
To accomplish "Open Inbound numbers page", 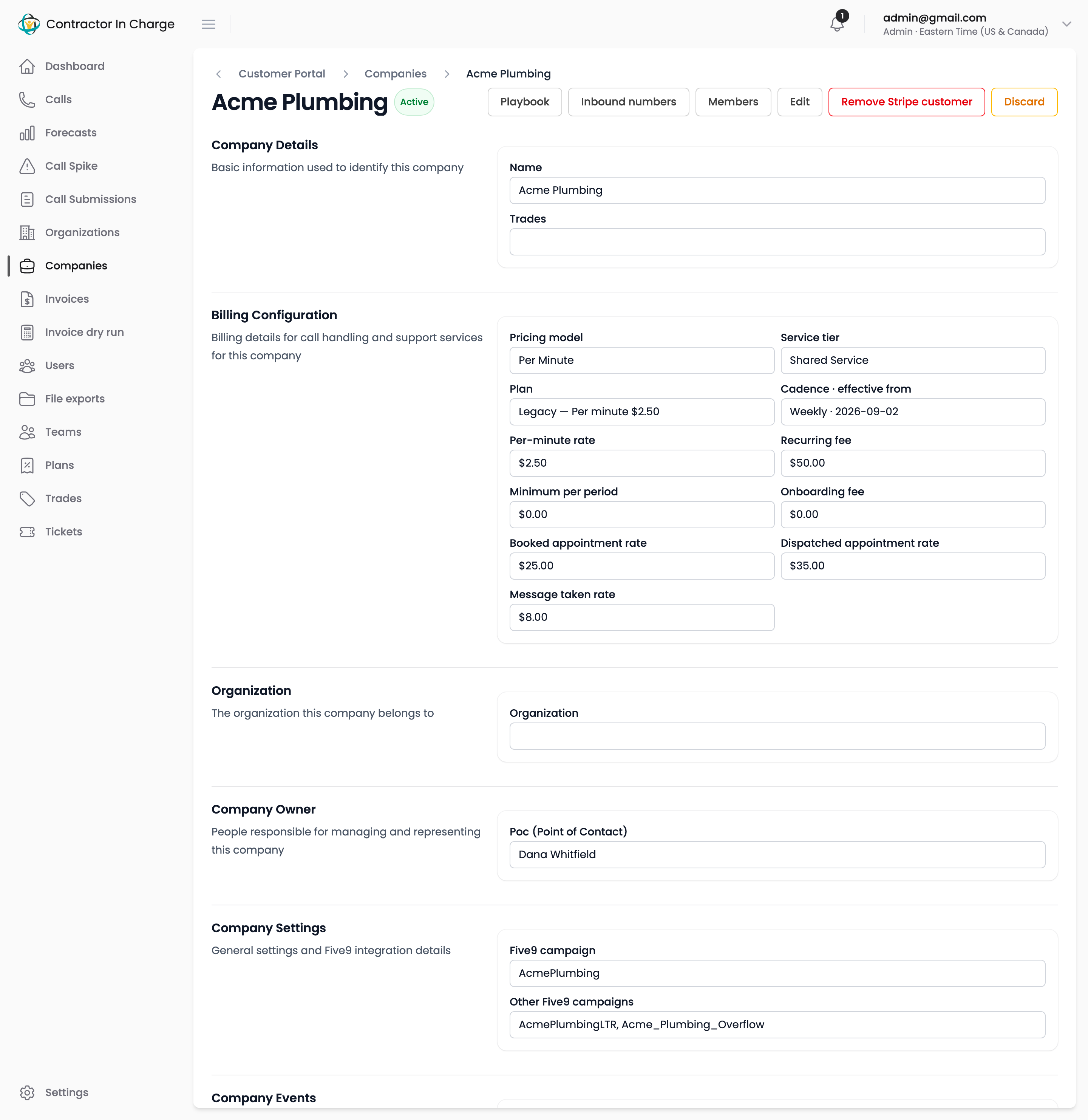I will click(x=628, y=102).
